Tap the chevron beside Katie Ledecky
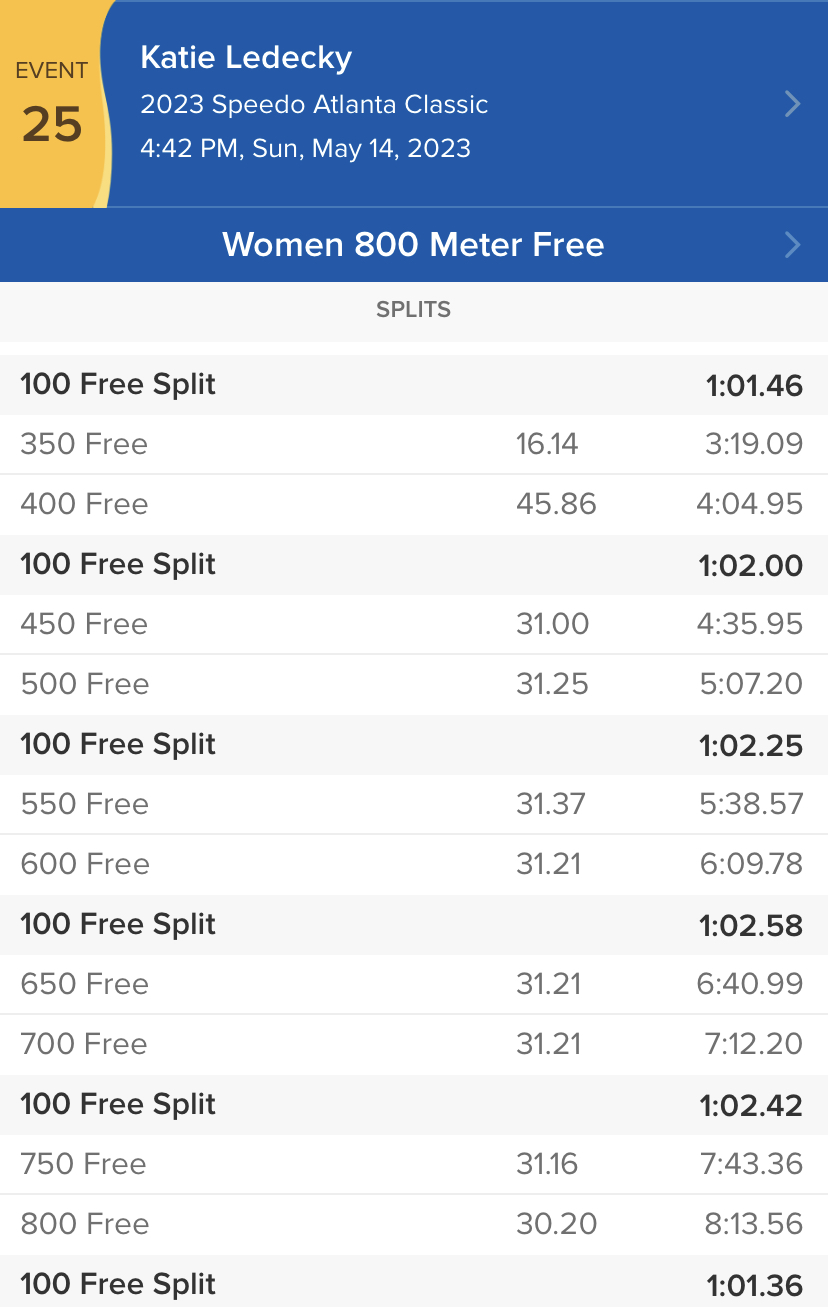 [x=792, y=104]
